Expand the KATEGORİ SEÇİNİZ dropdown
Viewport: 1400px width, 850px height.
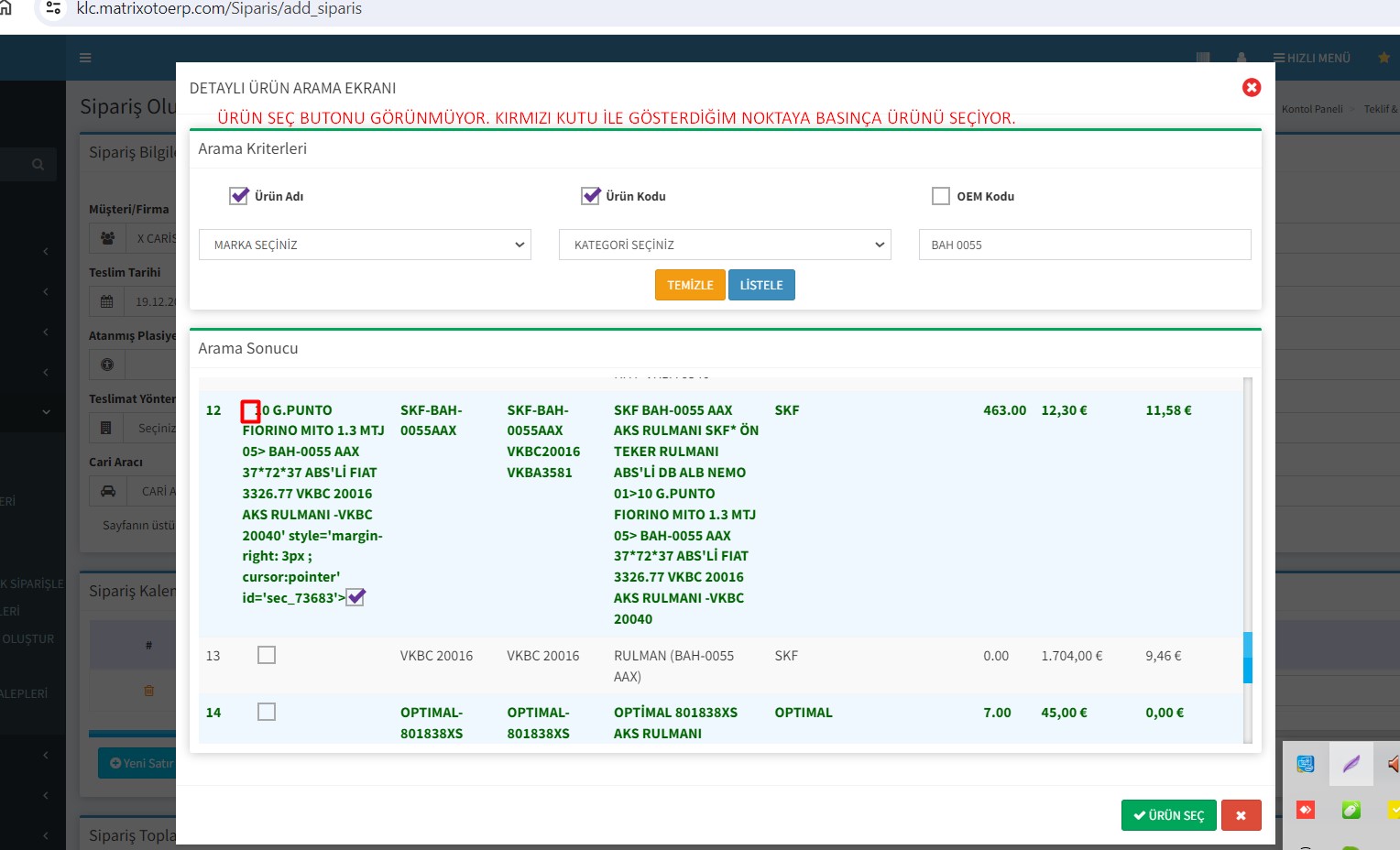725,245
